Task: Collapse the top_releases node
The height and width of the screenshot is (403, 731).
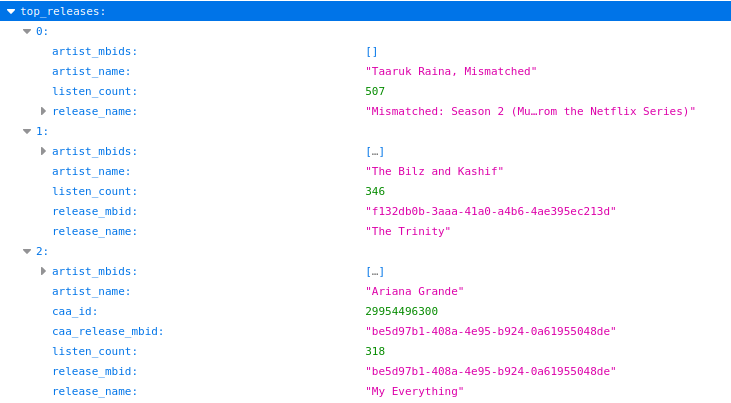Action: 11,11
